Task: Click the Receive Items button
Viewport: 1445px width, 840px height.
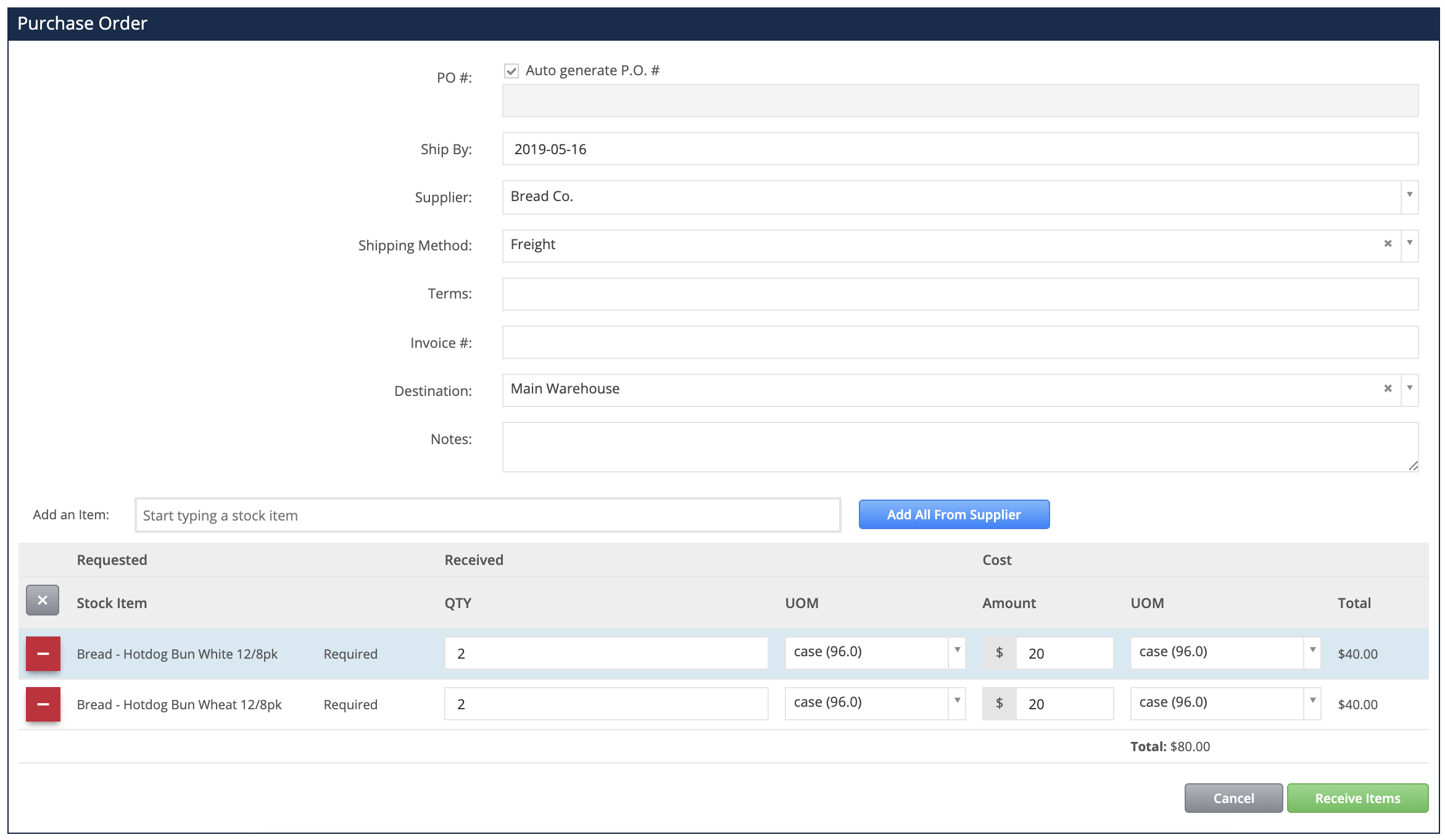Action: [1357, 797]
